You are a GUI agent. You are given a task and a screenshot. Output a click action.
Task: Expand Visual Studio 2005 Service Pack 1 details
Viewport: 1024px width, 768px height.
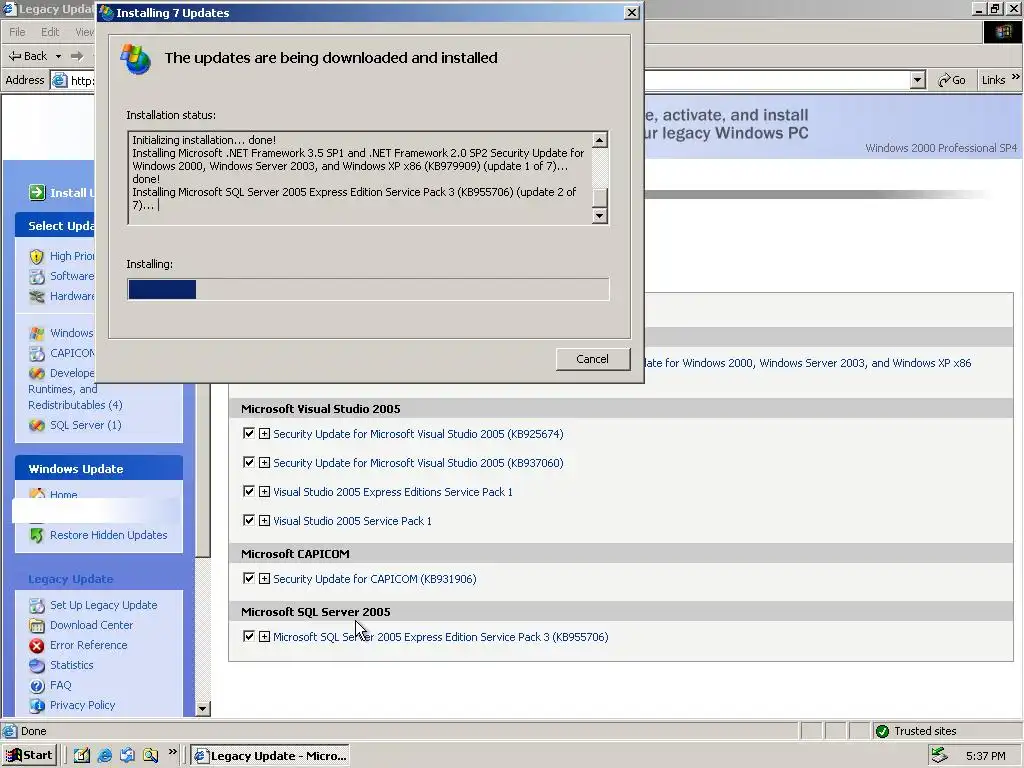pos(264,521)
